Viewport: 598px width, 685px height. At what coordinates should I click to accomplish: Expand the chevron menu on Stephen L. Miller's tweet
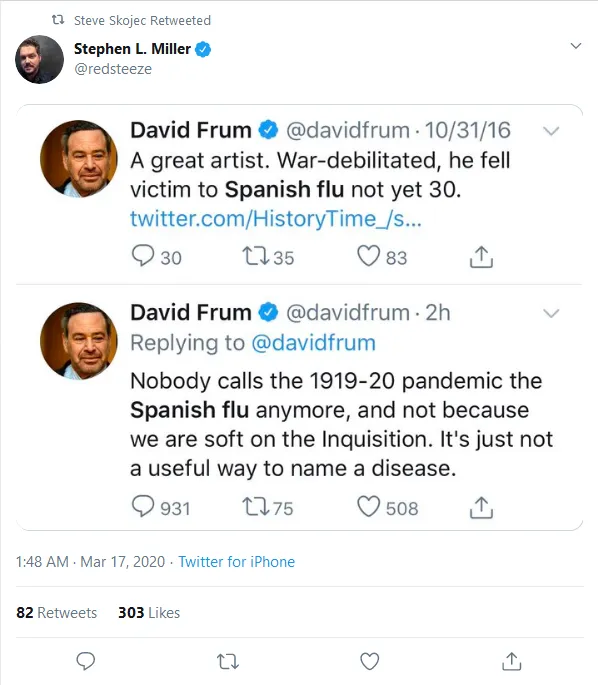pos(576,46)
